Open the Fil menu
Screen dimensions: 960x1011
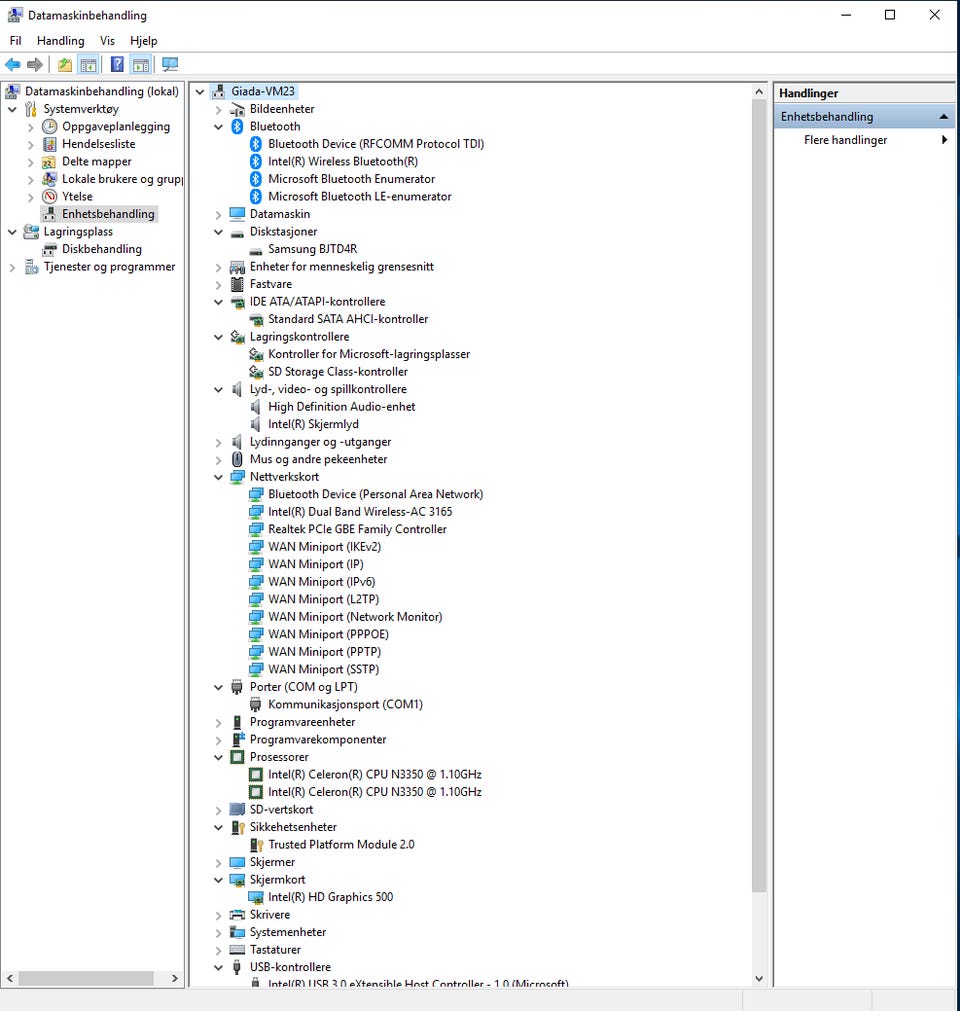point(15,41)
